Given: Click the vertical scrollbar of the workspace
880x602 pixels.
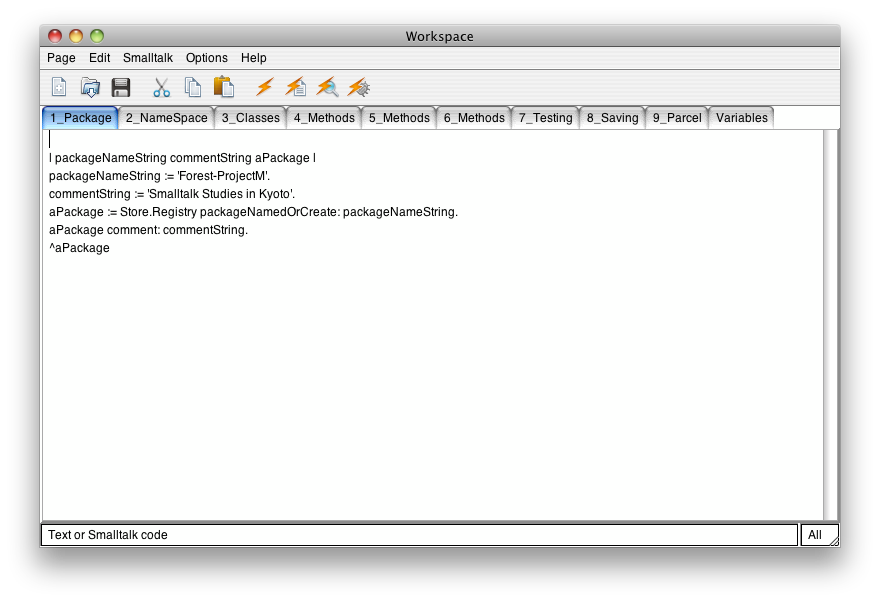Looking at the screenshot, I should 831,325.
